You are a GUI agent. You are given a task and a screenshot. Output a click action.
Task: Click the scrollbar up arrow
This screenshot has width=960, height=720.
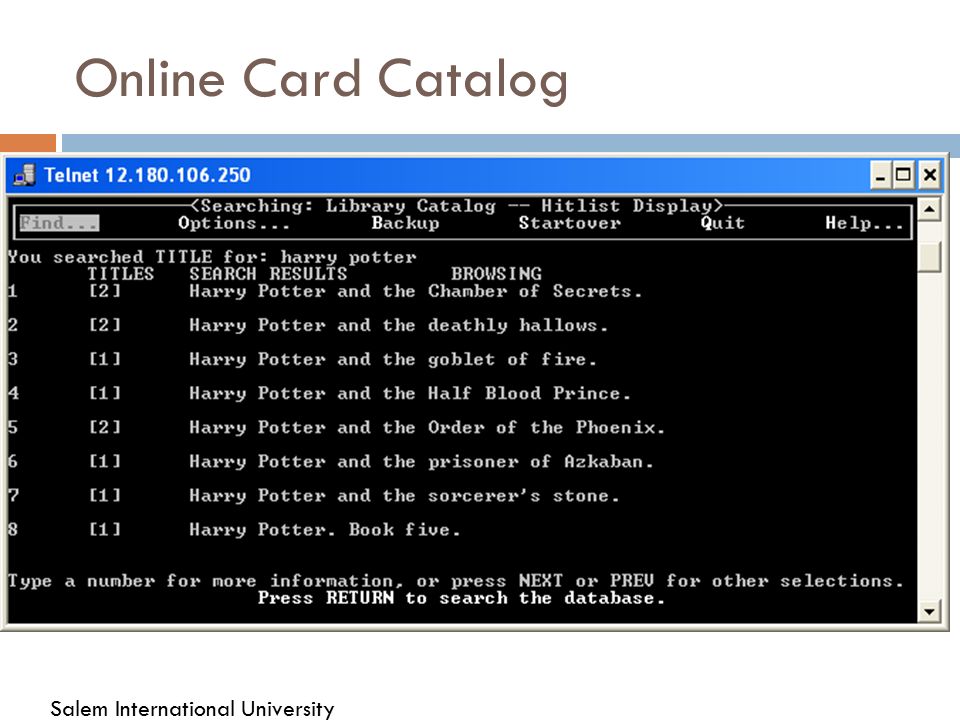coord(929,209)
